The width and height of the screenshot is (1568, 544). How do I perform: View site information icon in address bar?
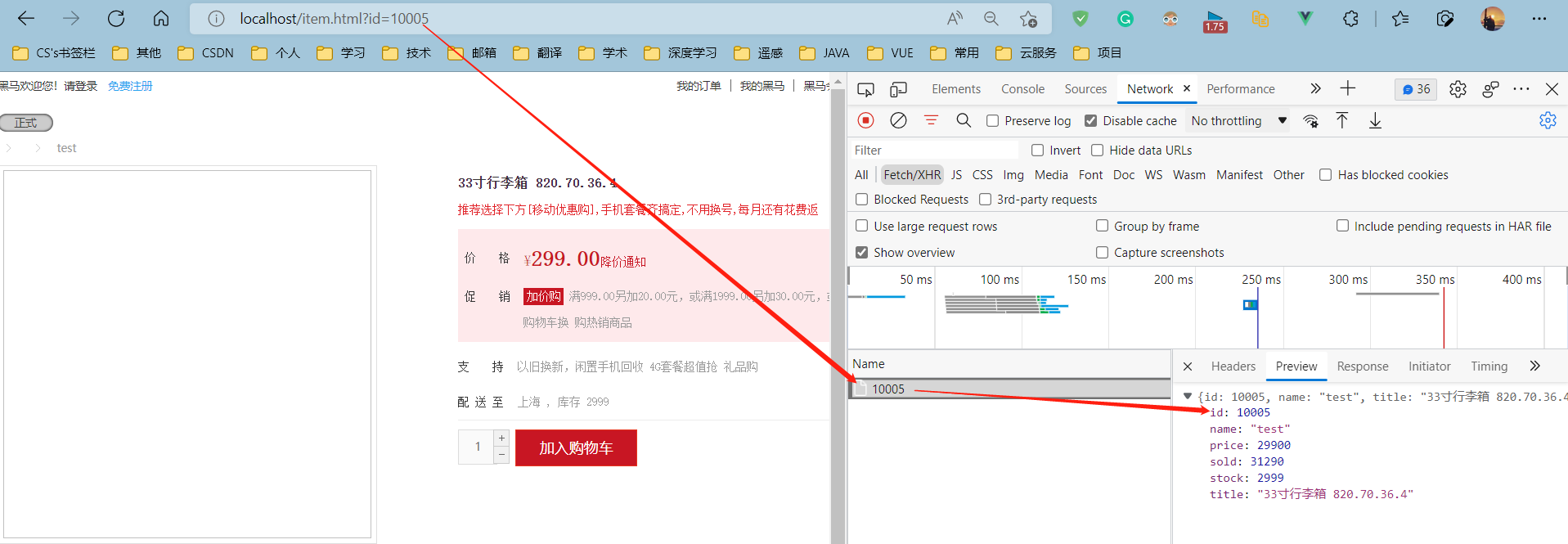216,18
